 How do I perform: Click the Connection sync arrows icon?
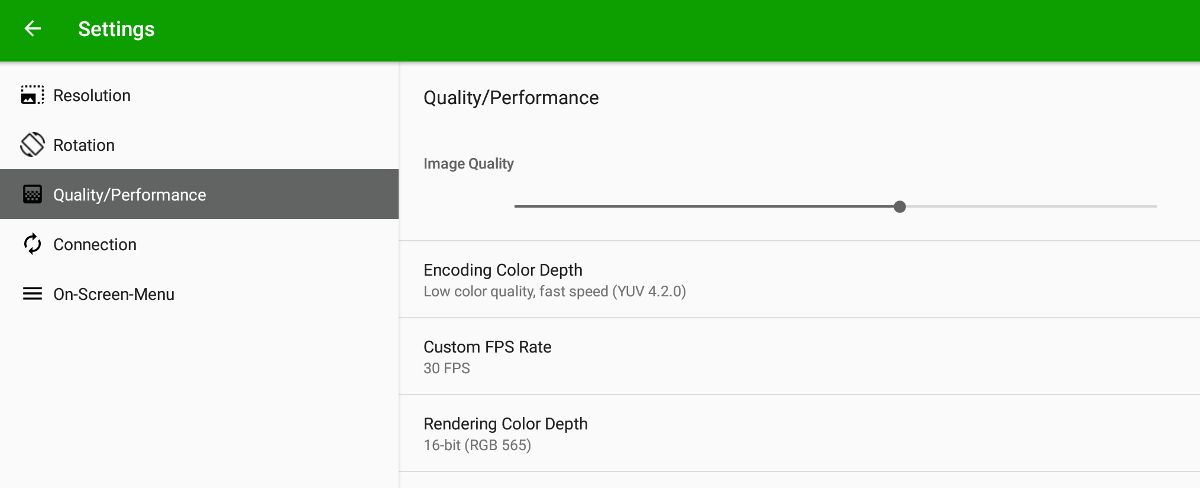(x=32, y=244)
